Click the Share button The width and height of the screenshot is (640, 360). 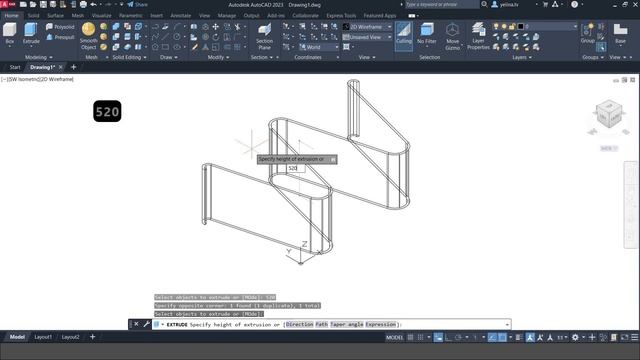[138, 4]
